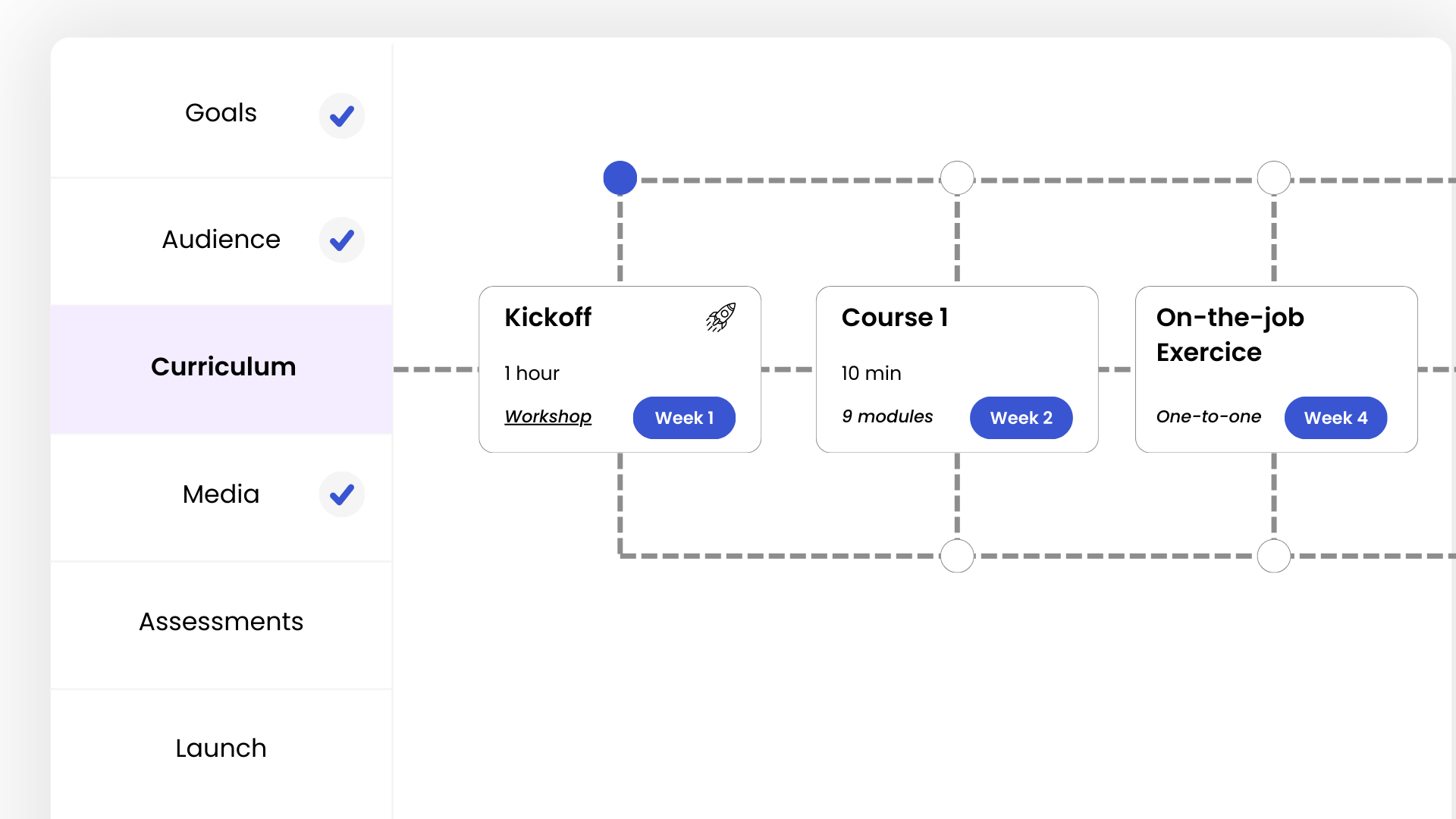The image size is (1456, 819).
Task: Open the Workshop link
Action: point(548,416)
